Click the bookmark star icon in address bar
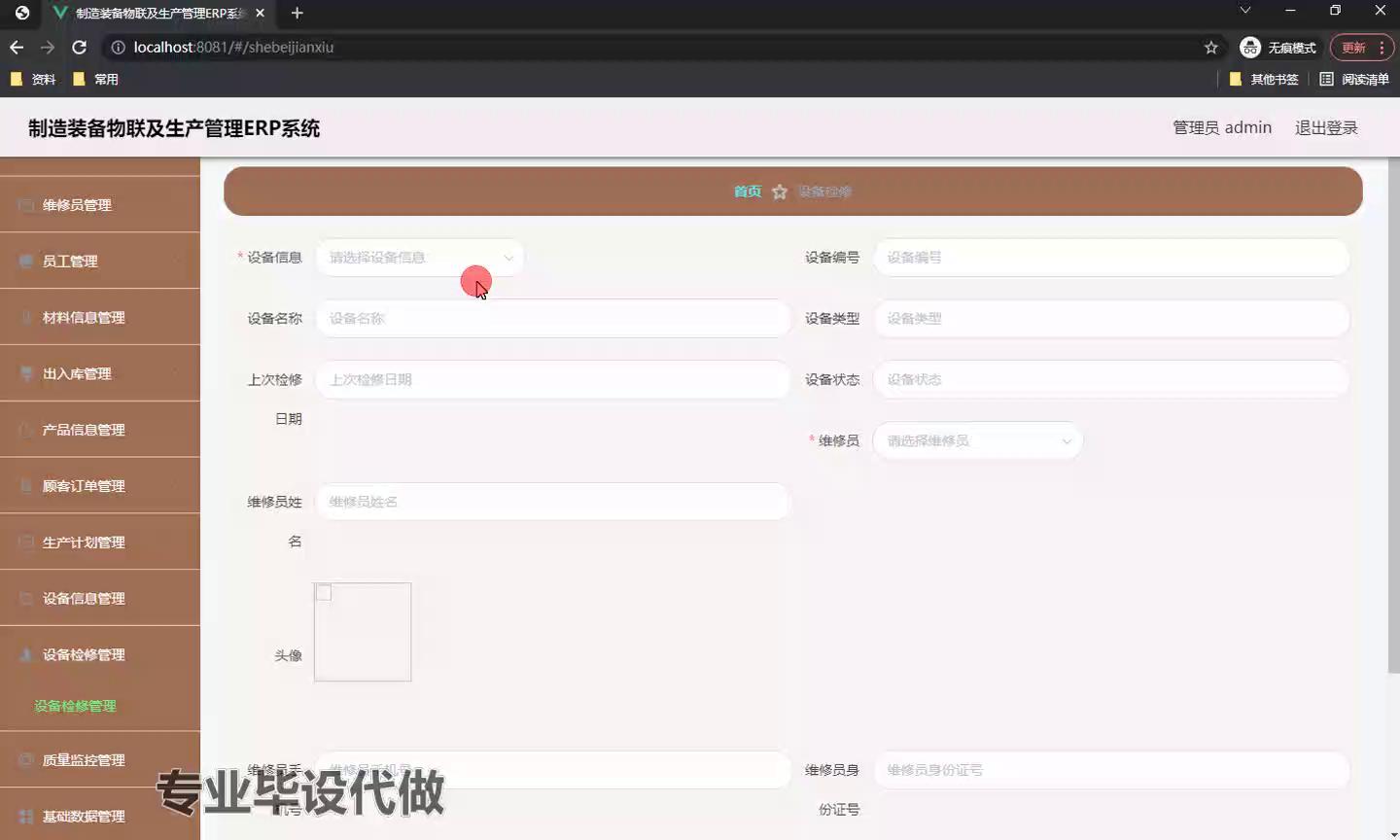The height and width of the screenshot is (840, 1400). pyautogui.click(x=1210, y=48)
